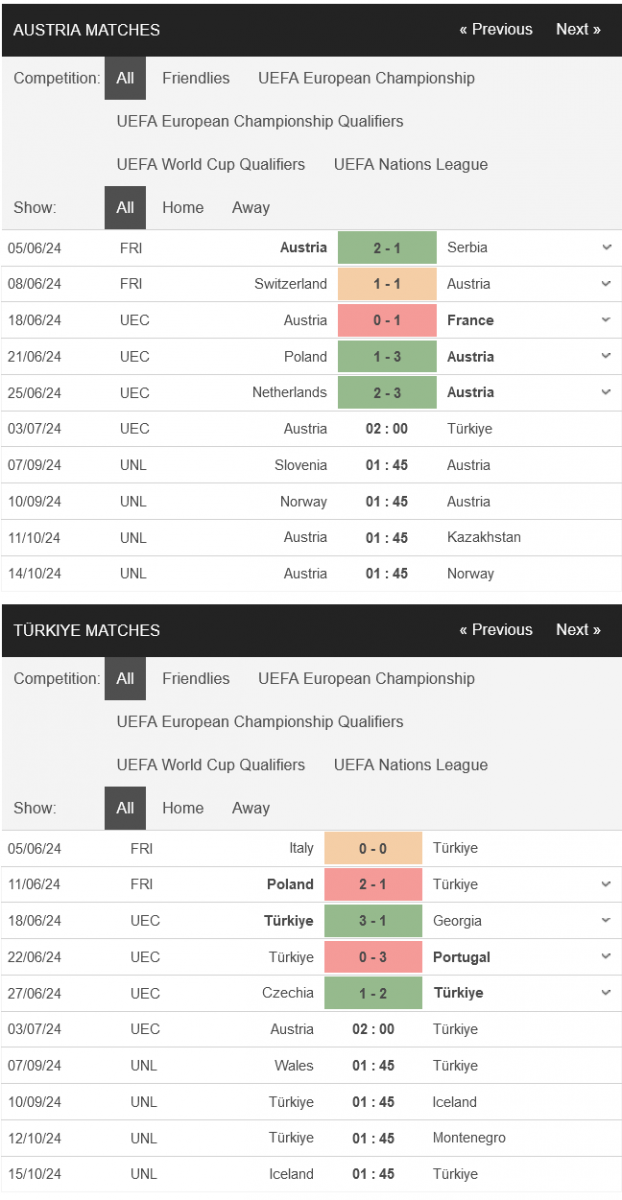Open the 0 - 0 Italy Türkiye score

click(x=373, y=848)
